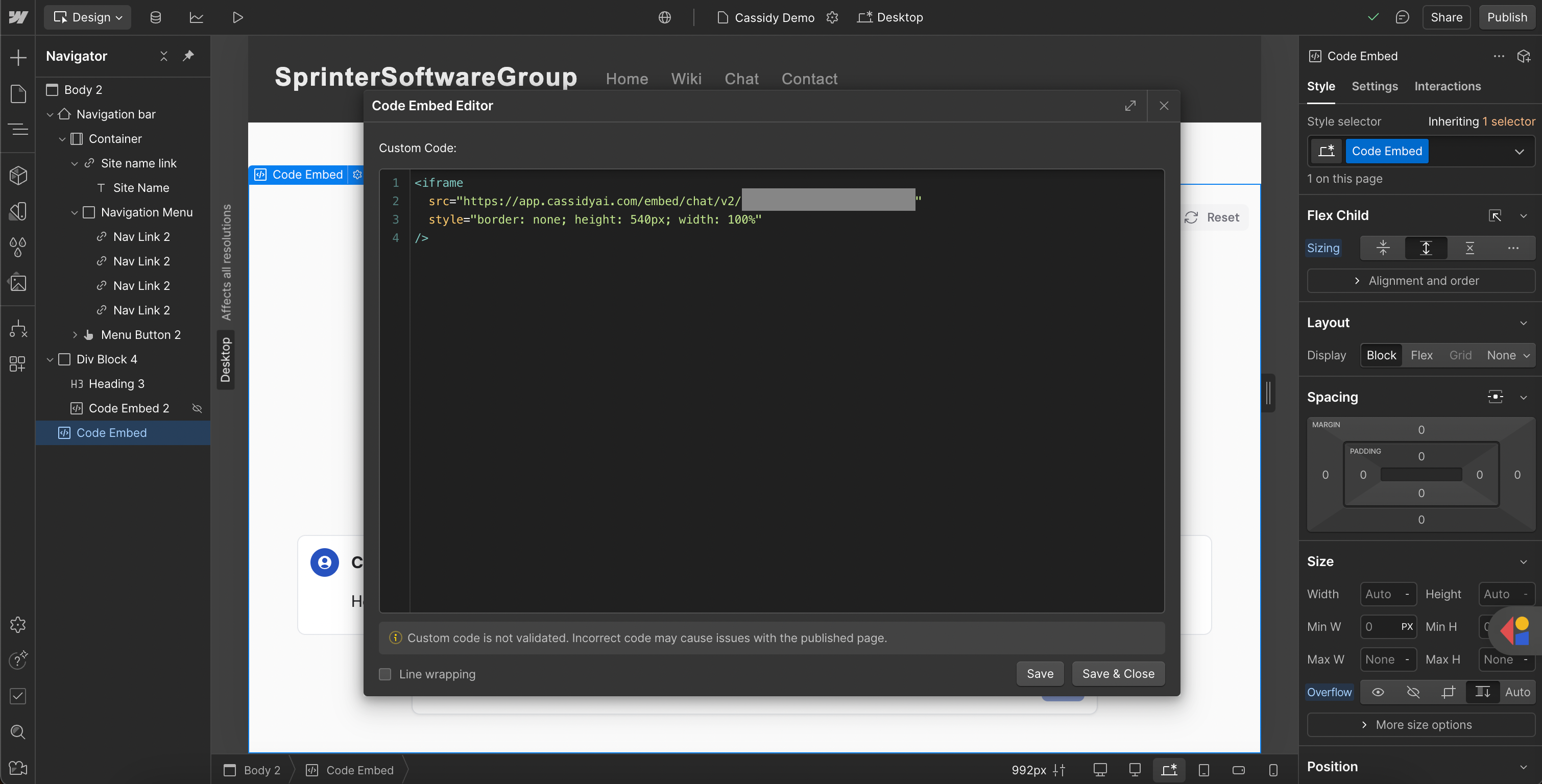Expand the Code Embed Editor to fullscreen
This screenshot has height=784, width=1542.
click(1130, 105)
